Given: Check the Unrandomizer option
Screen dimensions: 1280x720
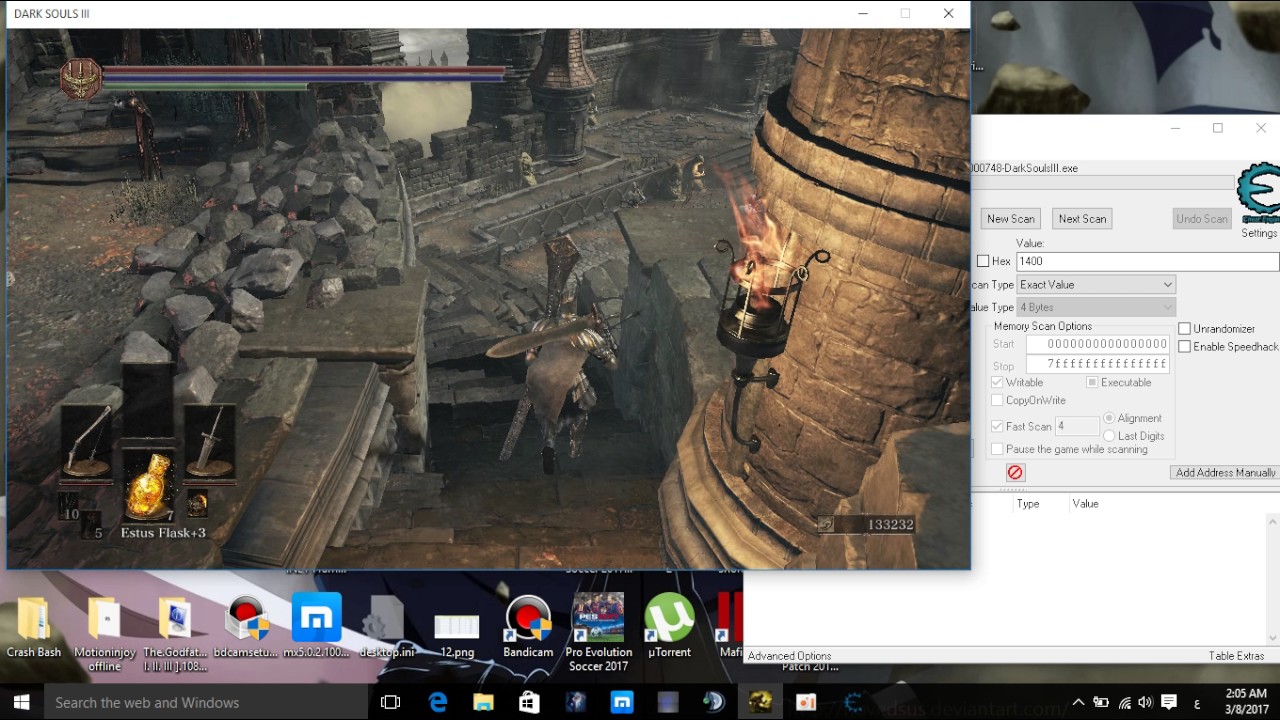Looking at the screenshot, I should coord(1184,329).
